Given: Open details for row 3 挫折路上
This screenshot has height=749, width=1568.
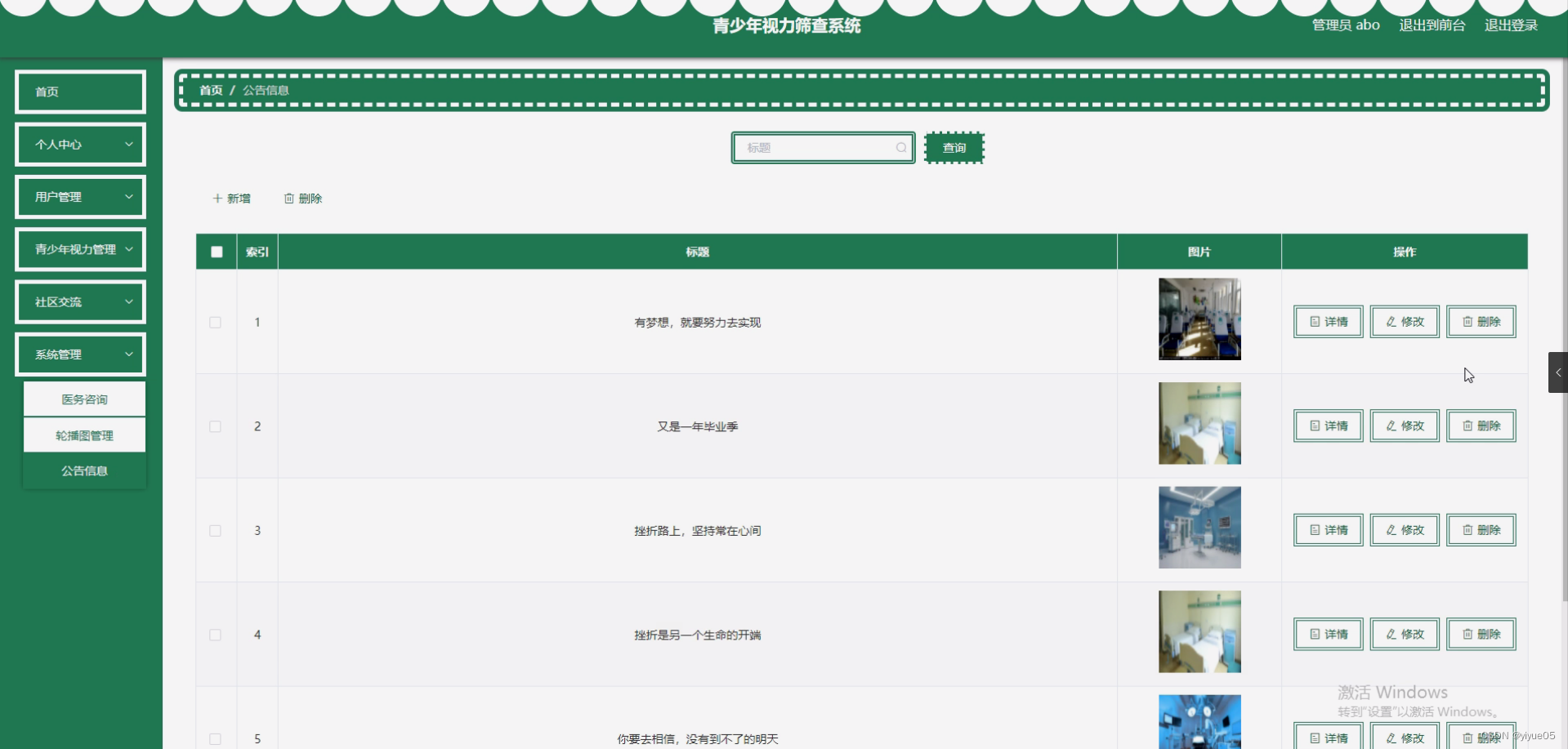Looking at the screenshot, I should pos(1329,530).
